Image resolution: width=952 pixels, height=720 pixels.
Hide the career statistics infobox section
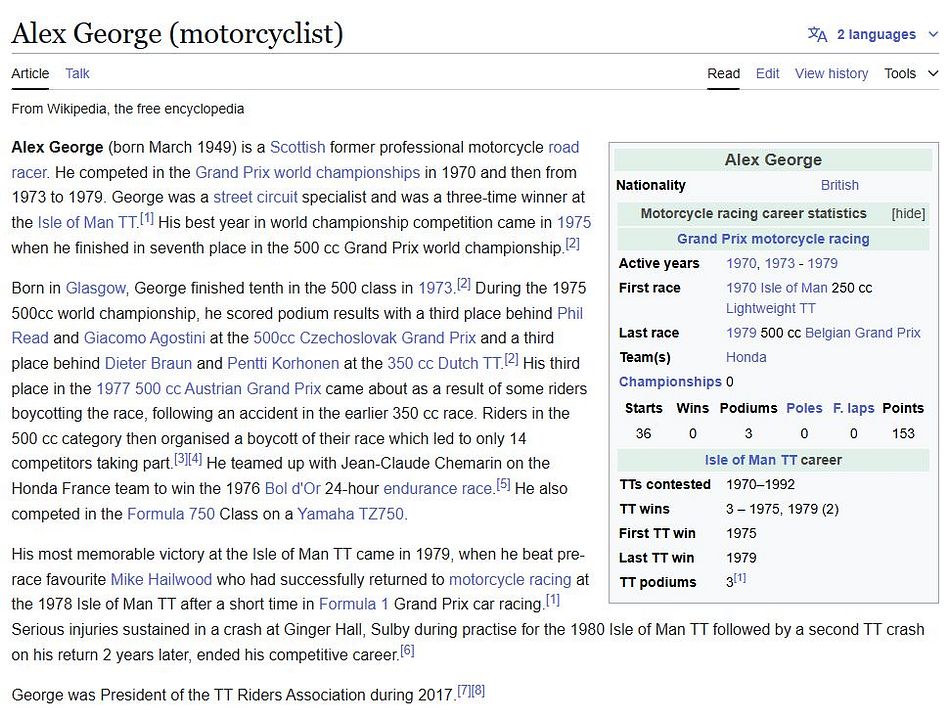tap(908, 214)
